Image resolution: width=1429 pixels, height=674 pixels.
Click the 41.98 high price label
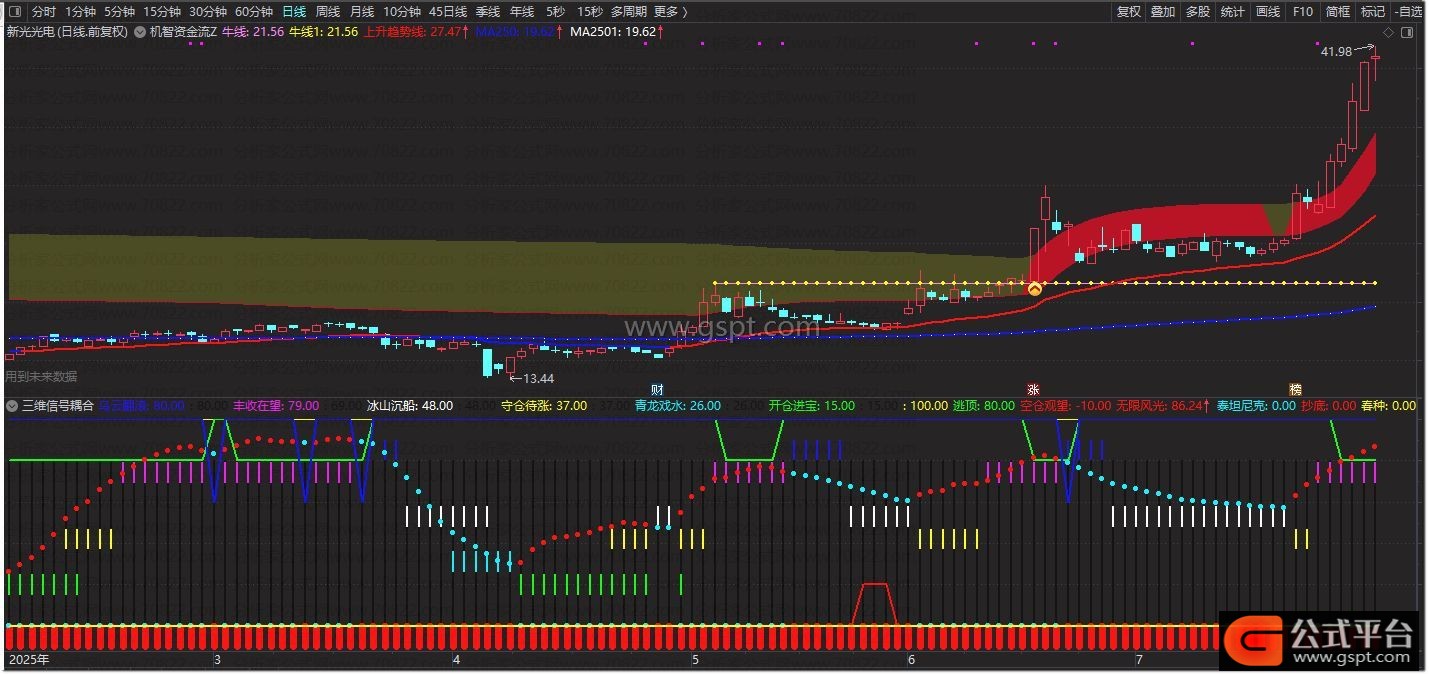tap(1336, 51)
